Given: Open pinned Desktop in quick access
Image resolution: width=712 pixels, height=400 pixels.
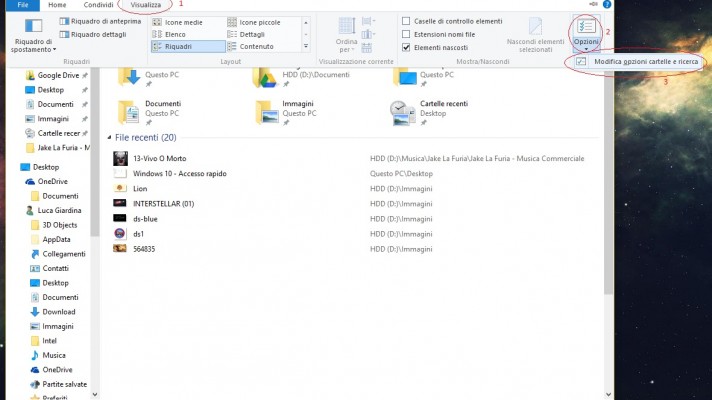Looking at the screenshot, I should 50,90.
